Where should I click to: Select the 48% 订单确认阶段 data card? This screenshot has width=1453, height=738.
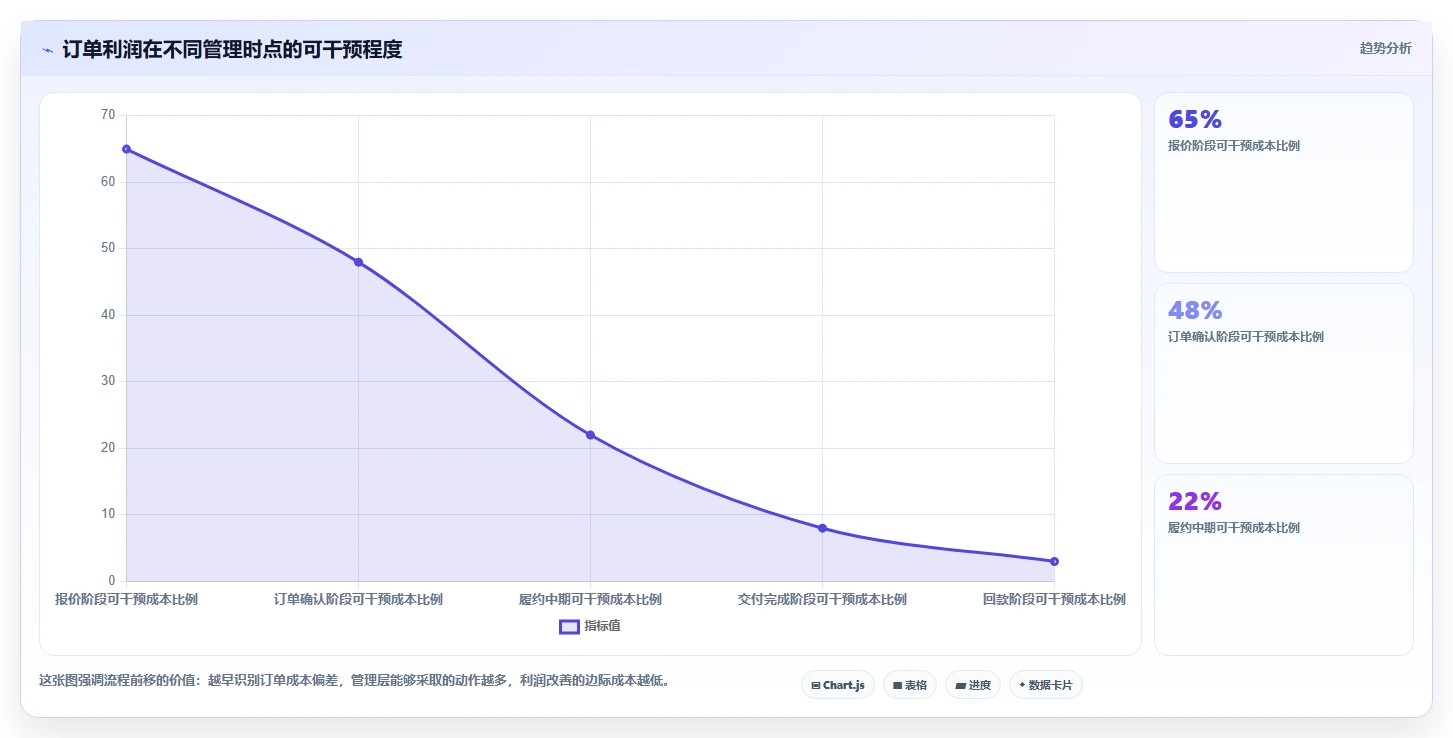[1284, 373]
